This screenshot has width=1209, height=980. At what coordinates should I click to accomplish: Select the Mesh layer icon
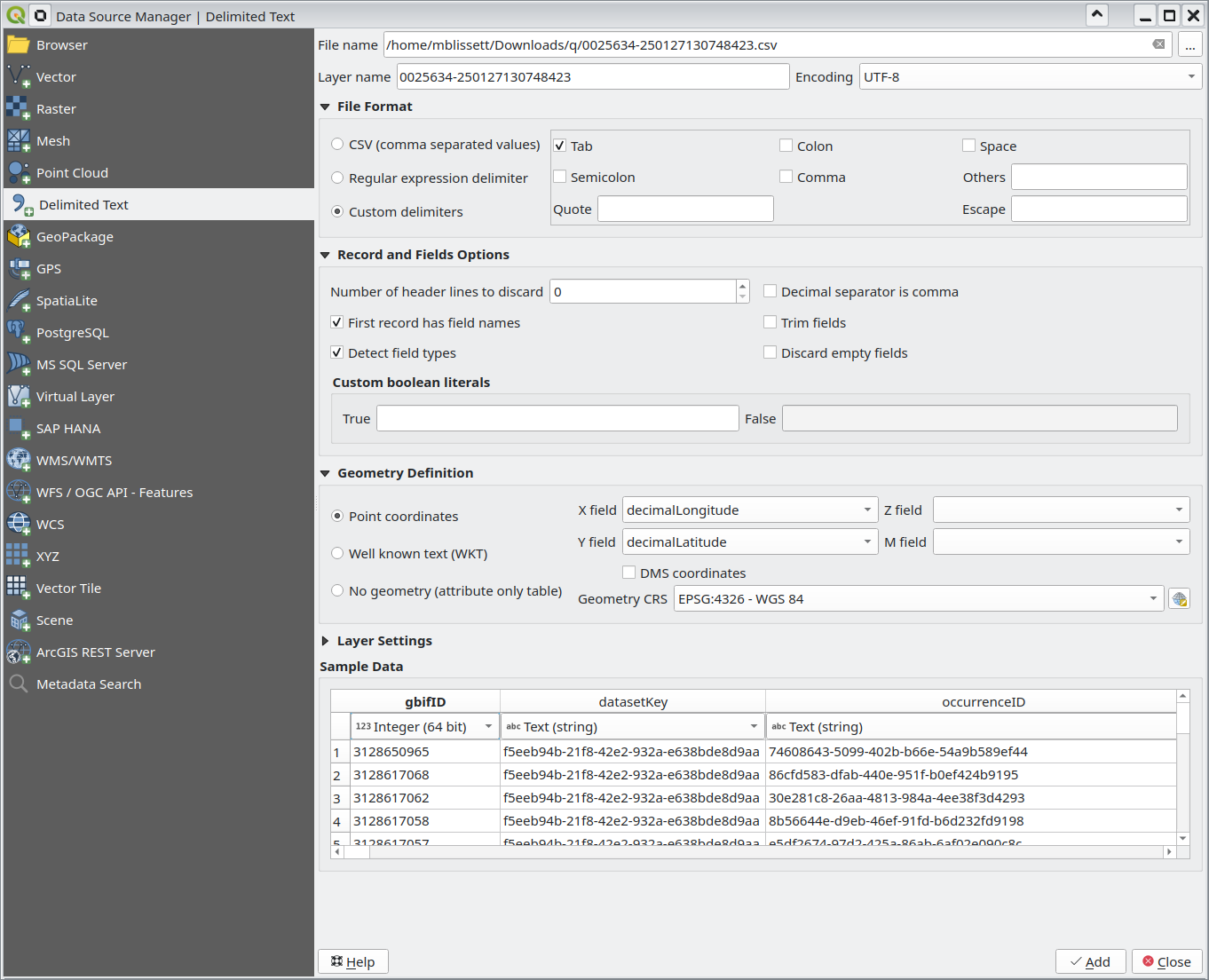click(x=18, y=140)
